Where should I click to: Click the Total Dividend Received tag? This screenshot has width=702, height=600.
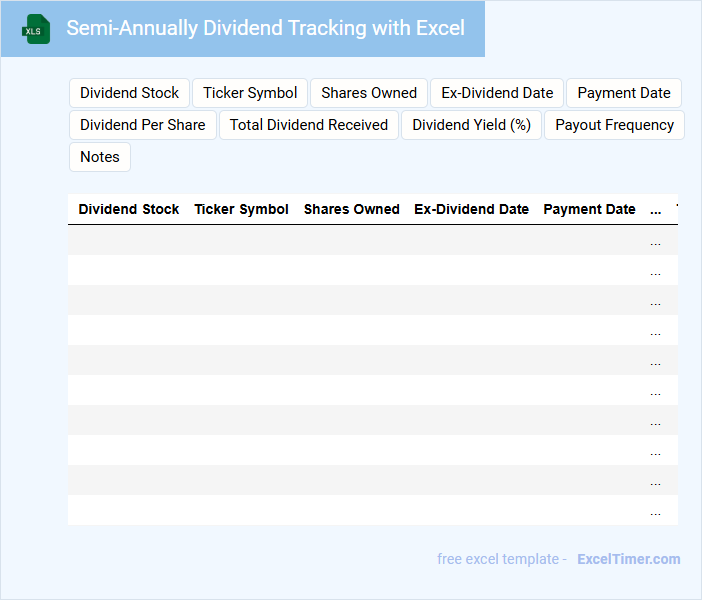(x=309, y=125)
